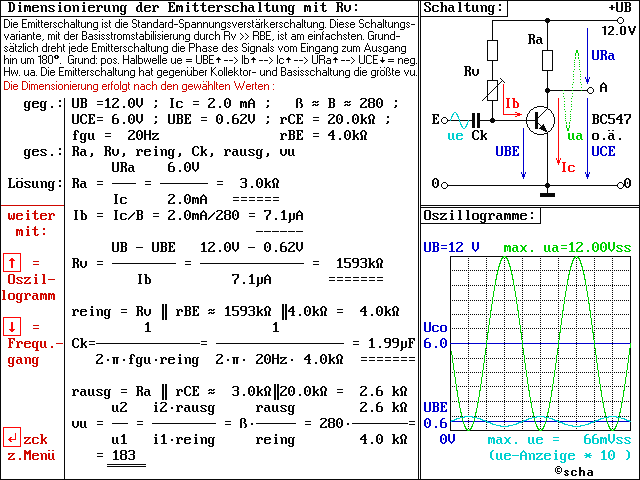Click the red line 'Die Dimensionierung erfolgt nach...'
640x480 pixels.
[x=139, y=86]
